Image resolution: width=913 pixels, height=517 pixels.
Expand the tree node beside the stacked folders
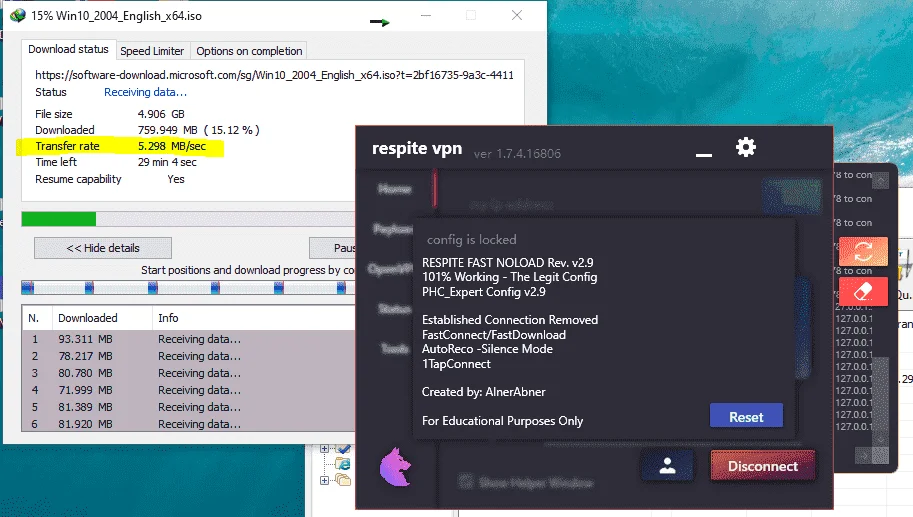coord(324,480)
